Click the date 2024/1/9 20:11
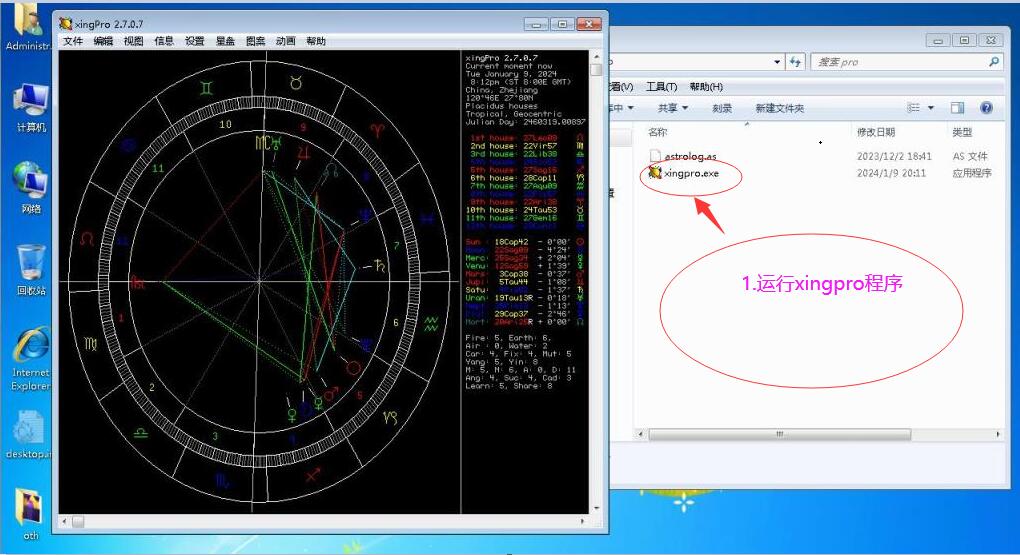1020x555 pixels. pos(891,173)
